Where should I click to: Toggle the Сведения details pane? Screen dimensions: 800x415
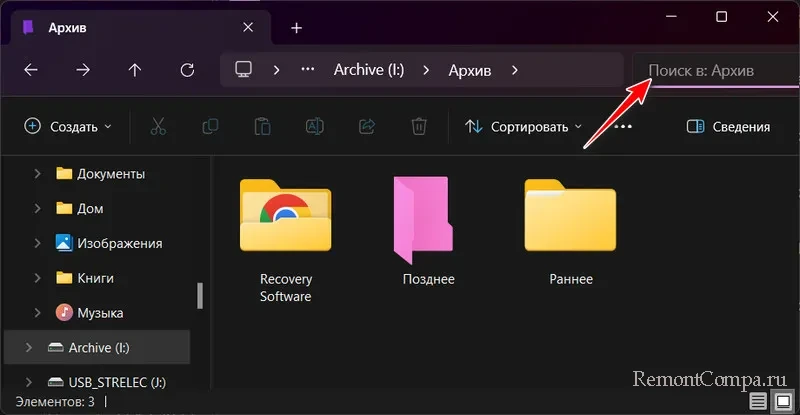point(729,127)
